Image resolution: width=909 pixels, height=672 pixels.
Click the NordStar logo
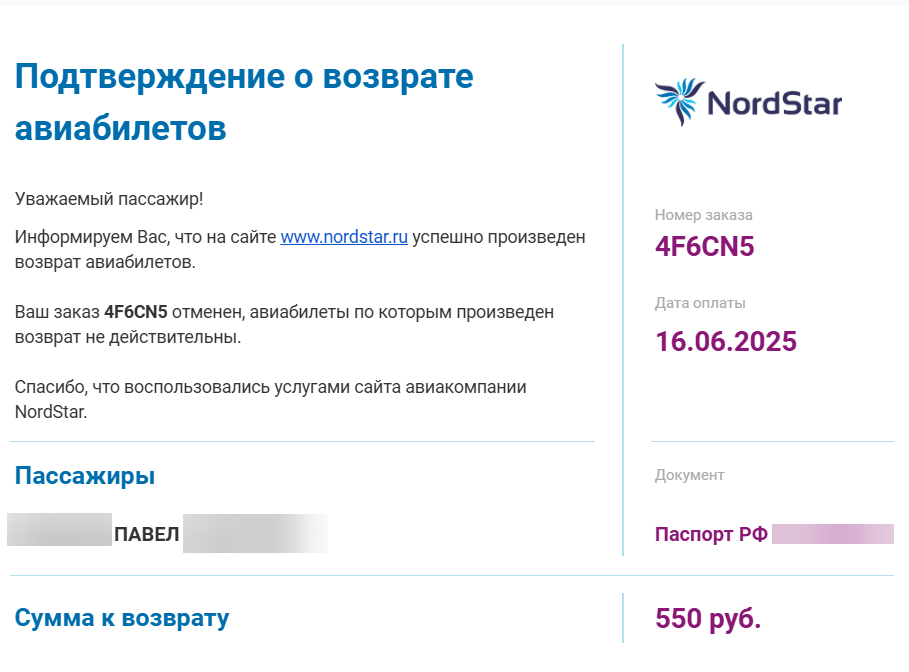[x=748, y=102]
